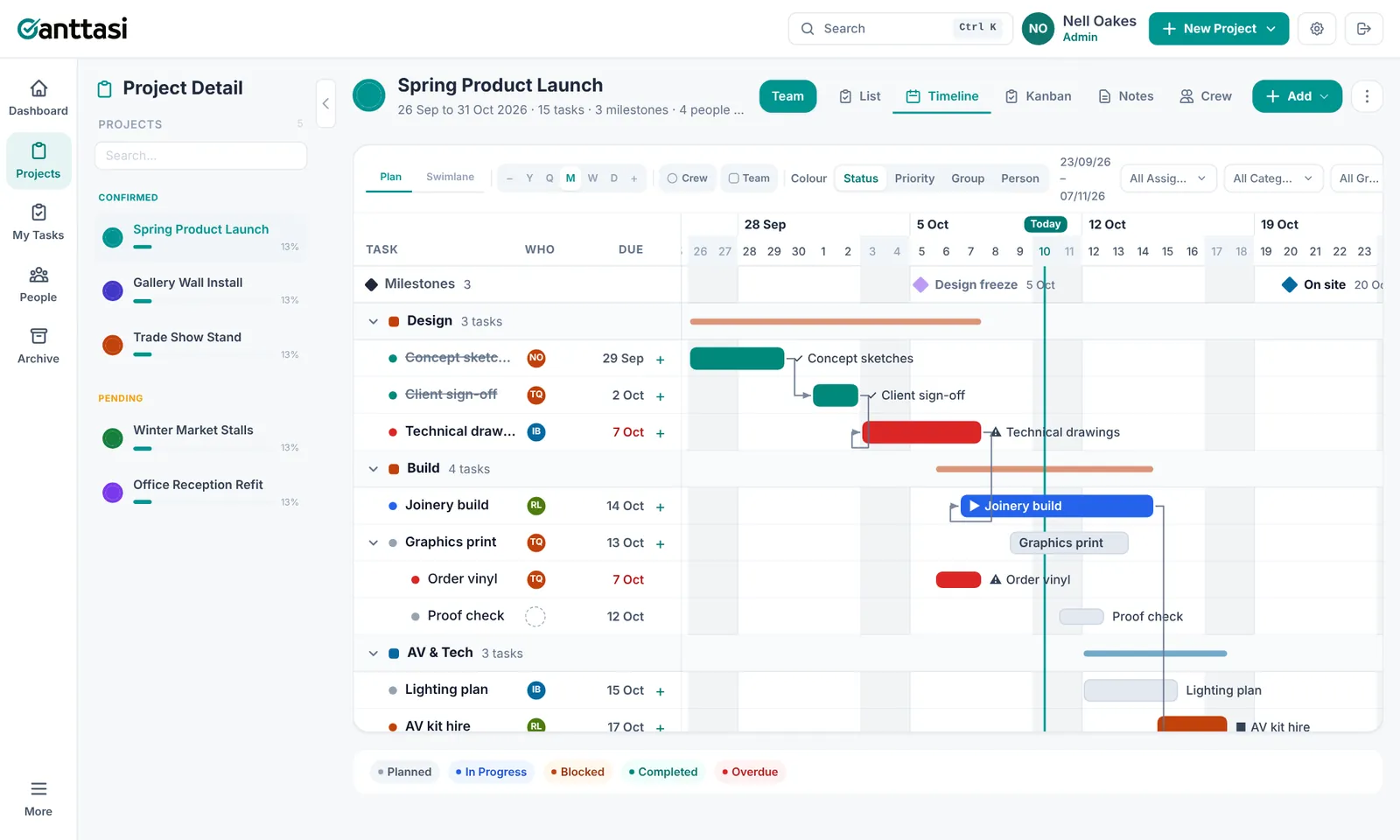Select the Joinery build bar in the timeline
1400x840 pixels.
click(x=1057, y=507)
